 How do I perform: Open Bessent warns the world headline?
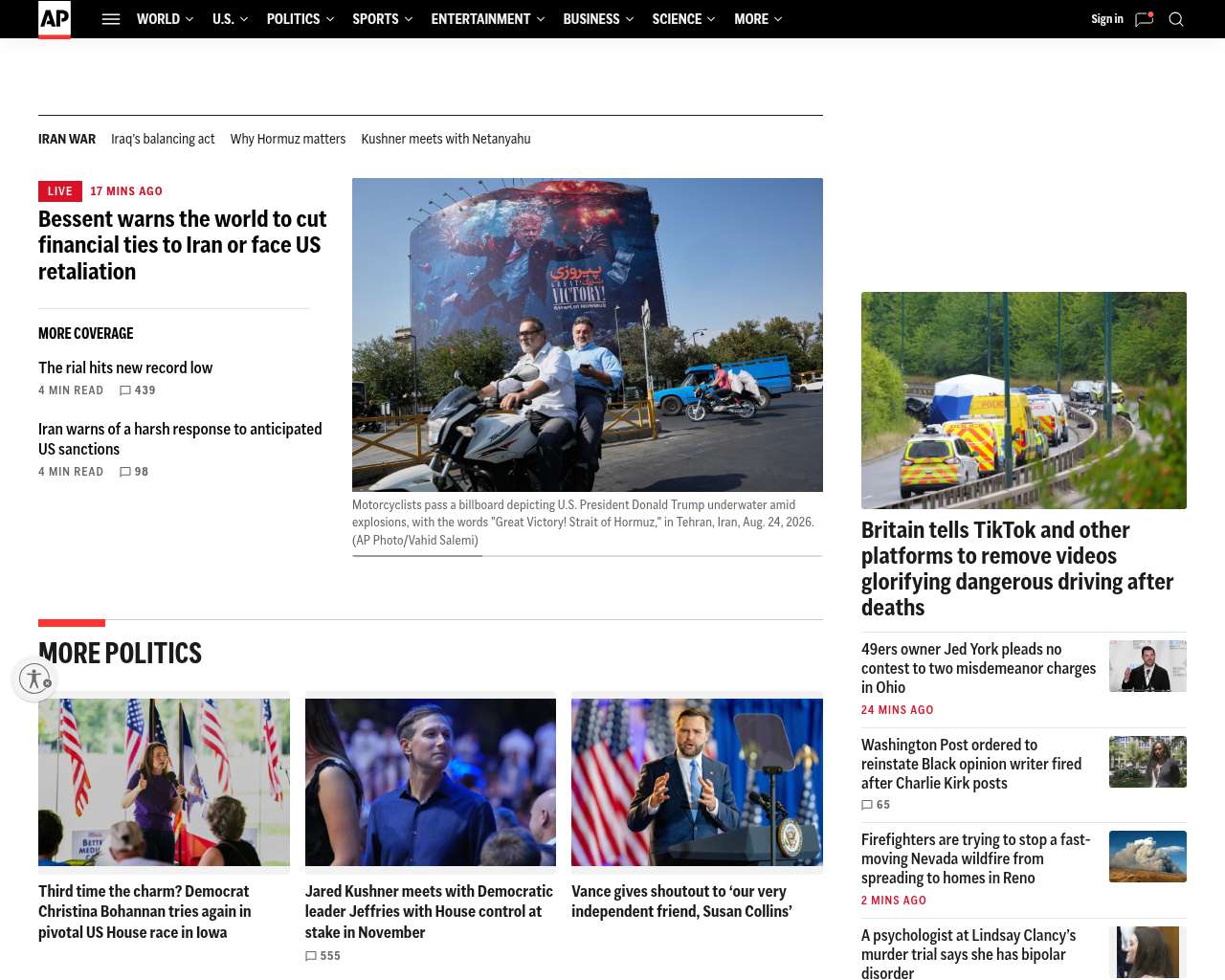(x=183, y=245)
